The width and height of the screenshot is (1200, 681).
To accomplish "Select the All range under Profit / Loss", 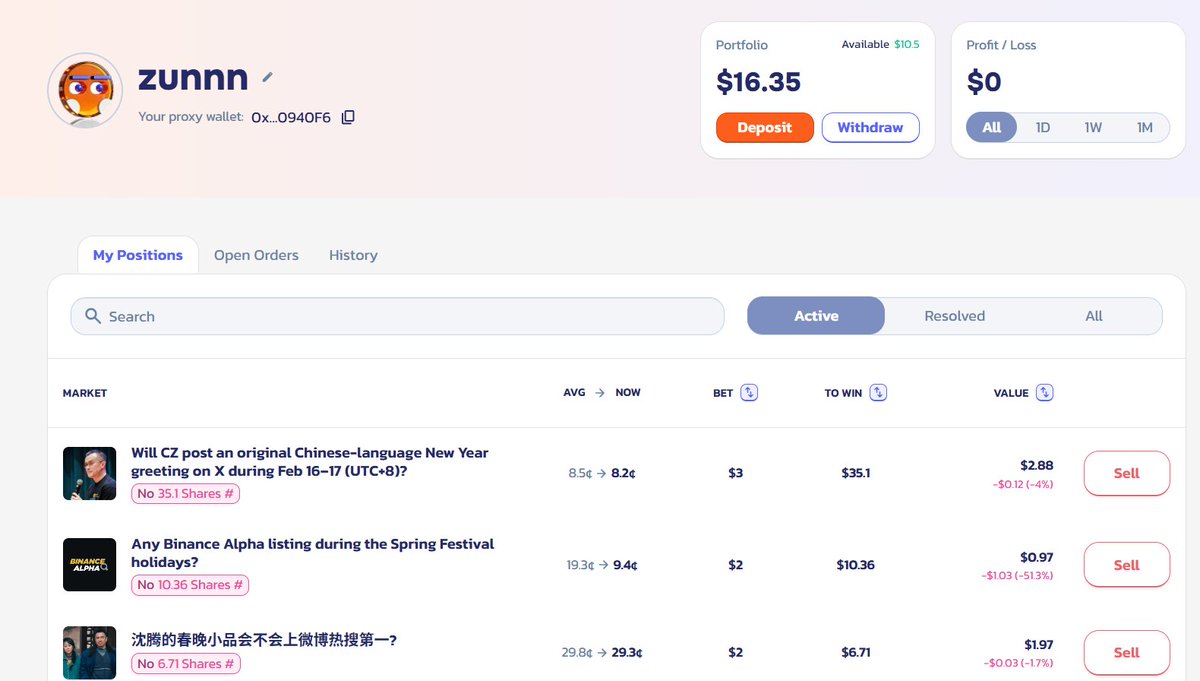I will click(x=992, y=128).
